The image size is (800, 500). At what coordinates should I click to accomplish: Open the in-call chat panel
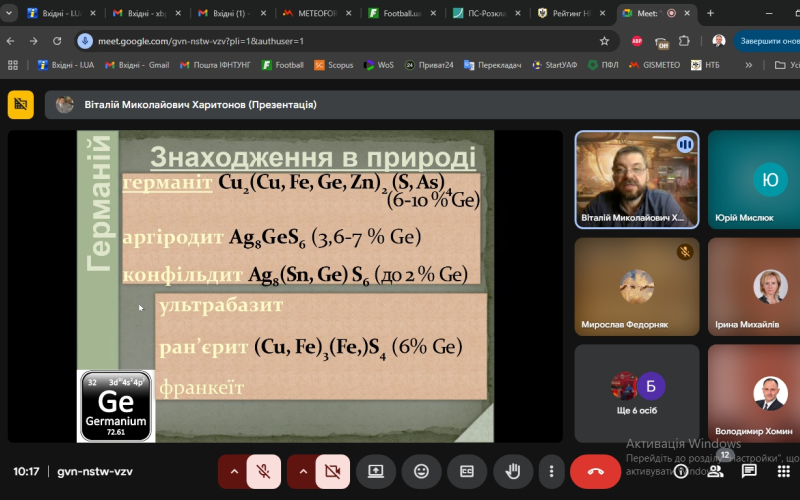coord(749,471)
